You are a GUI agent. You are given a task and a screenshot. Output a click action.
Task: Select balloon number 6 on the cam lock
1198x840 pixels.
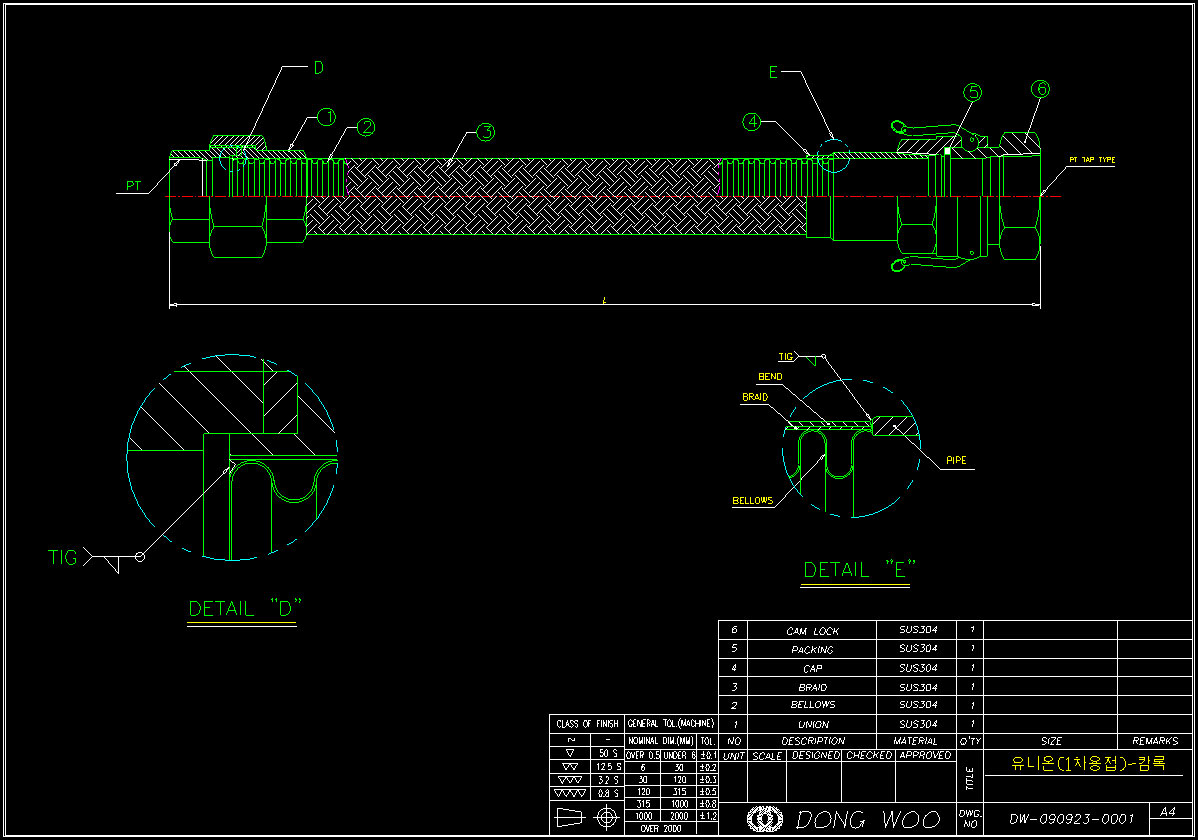tap(1040, 88)
